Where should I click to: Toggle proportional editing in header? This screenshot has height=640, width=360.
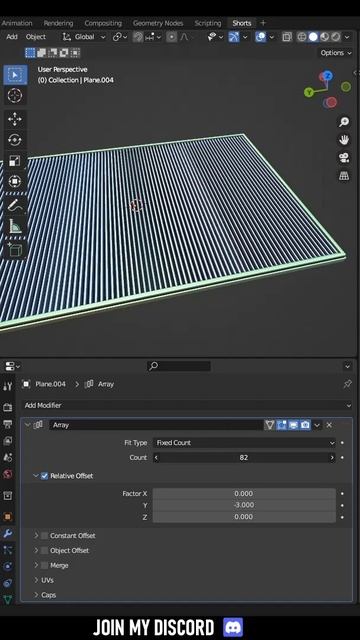pyautogui.click(x=172, y=37)
